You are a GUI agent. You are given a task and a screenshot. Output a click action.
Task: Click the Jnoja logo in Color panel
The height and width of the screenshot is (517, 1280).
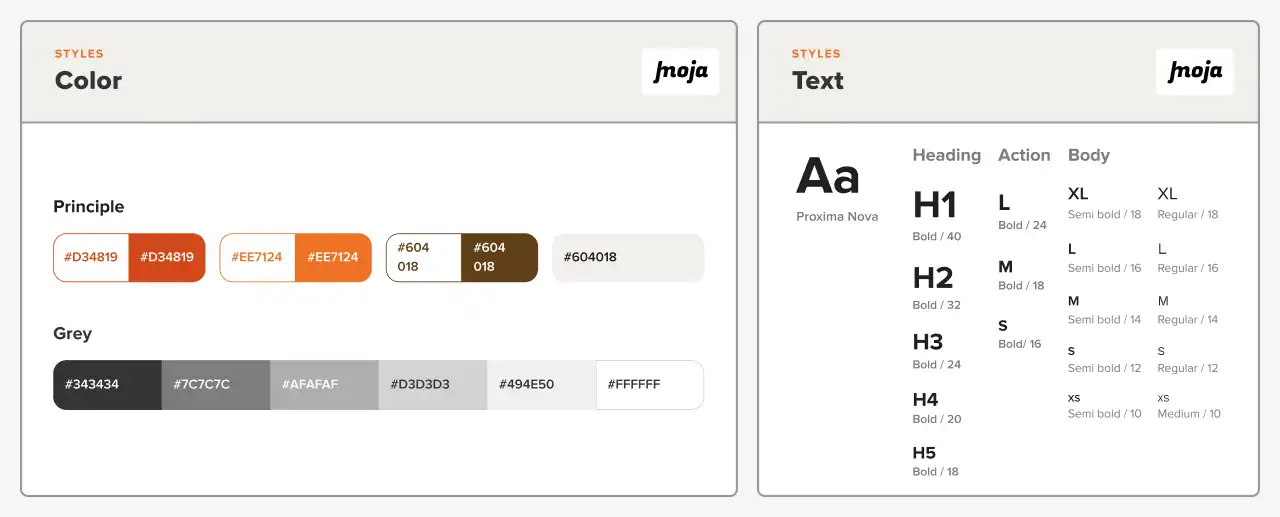pyautogui.click(x=680, y=71)
